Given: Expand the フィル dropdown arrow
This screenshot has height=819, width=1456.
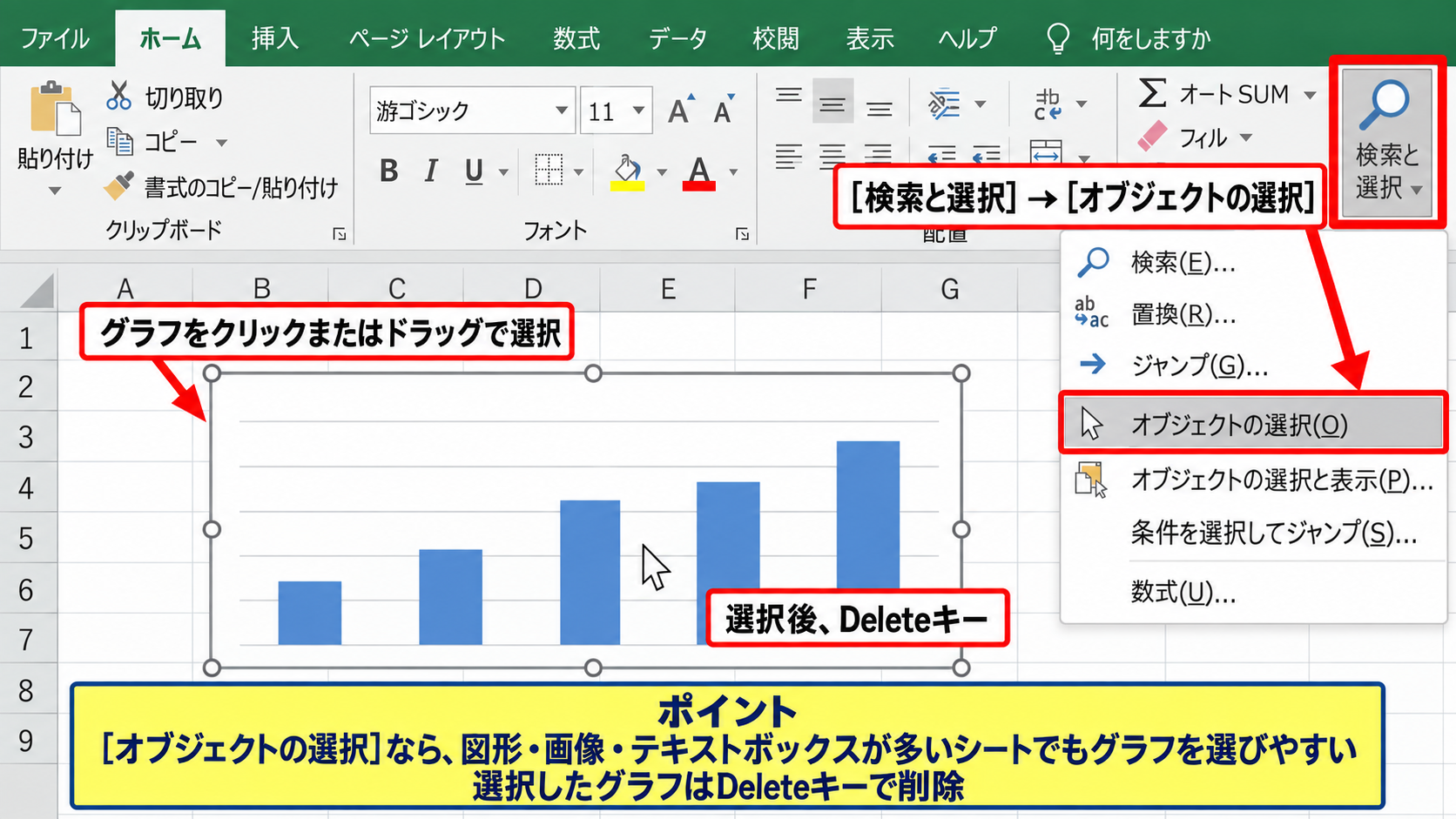Looking at the screenshot, I should (x=1246, y=138).
